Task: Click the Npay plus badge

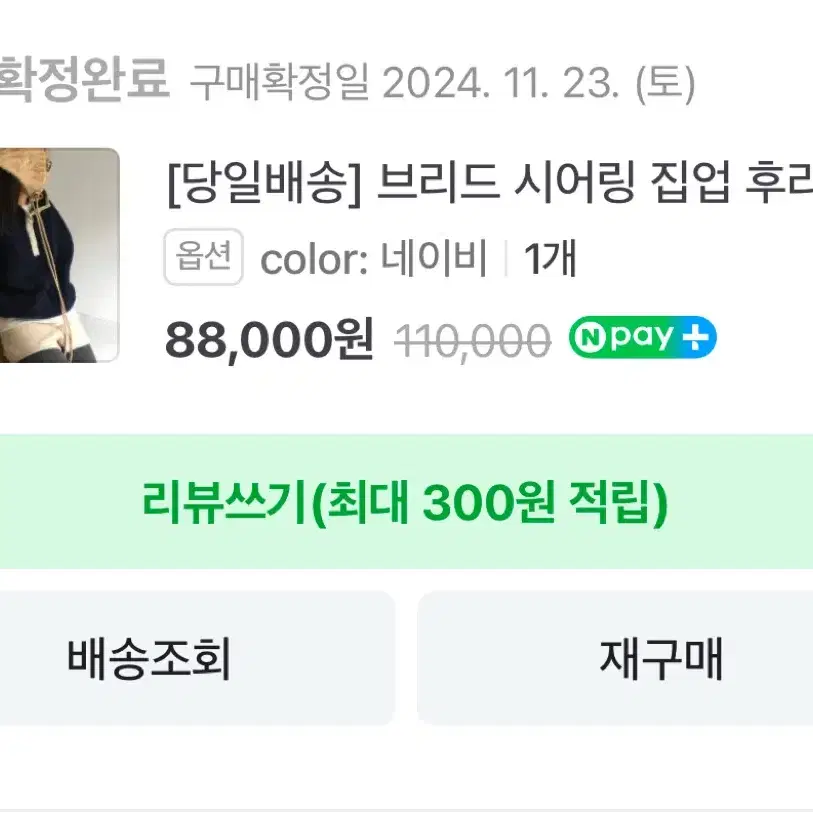Action: 642,338
